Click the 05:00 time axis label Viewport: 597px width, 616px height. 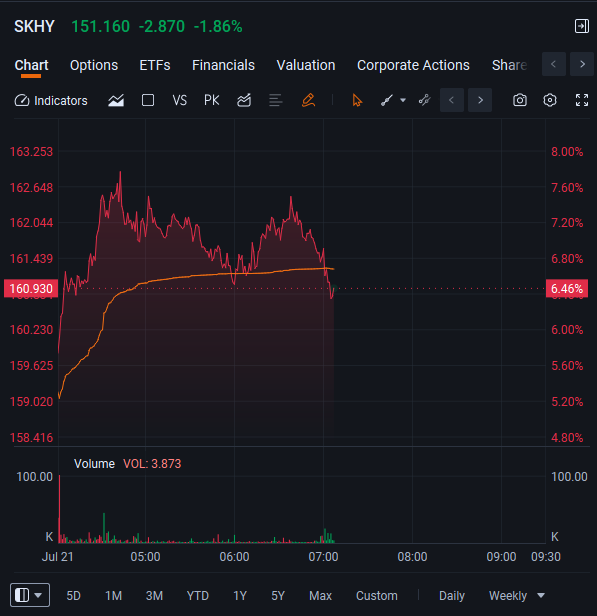(145, 557)
